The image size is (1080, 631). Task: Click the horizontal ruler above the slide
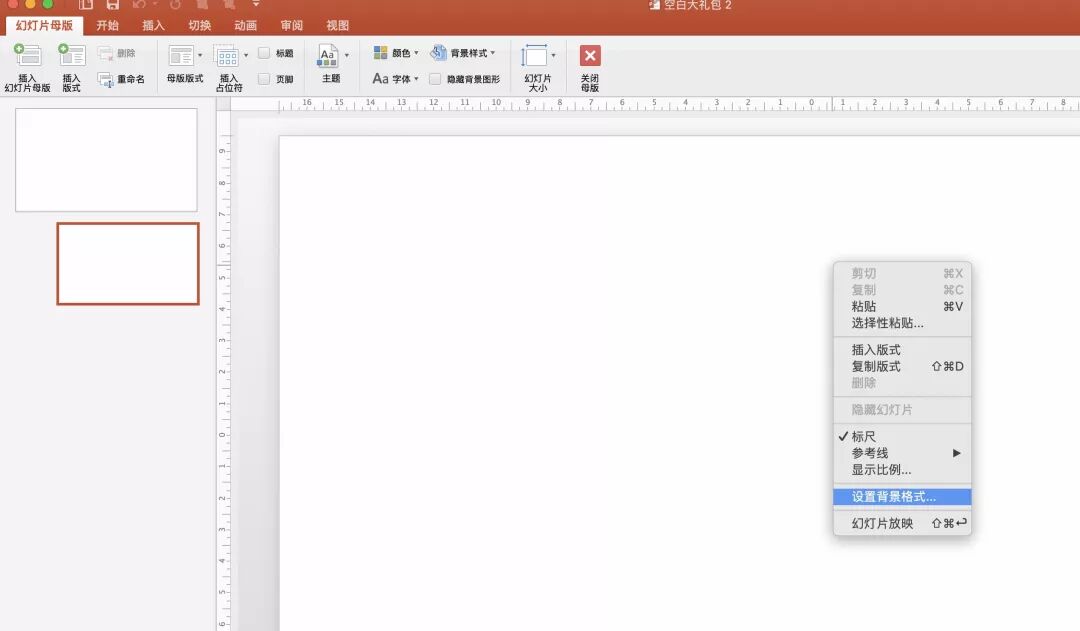pos(655,104)
